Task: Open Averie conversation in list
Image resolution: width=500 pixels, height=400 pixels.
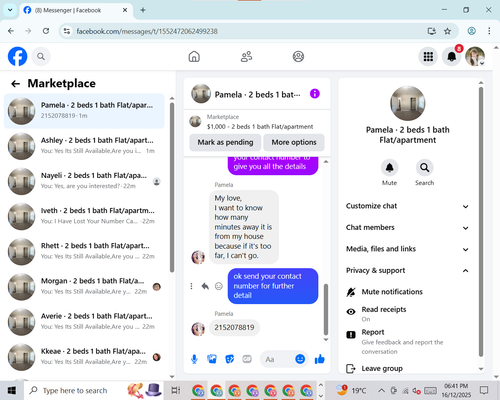Action: tap(84, 322)
